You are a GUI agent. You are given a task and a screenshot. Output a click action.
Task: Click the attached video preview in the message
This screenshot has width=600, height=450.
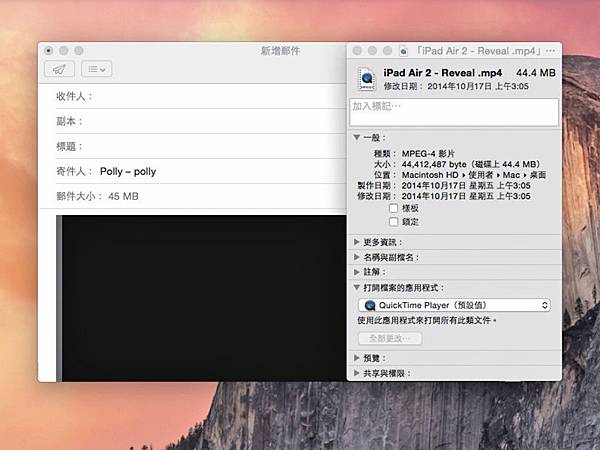click(x=201, y=298)
